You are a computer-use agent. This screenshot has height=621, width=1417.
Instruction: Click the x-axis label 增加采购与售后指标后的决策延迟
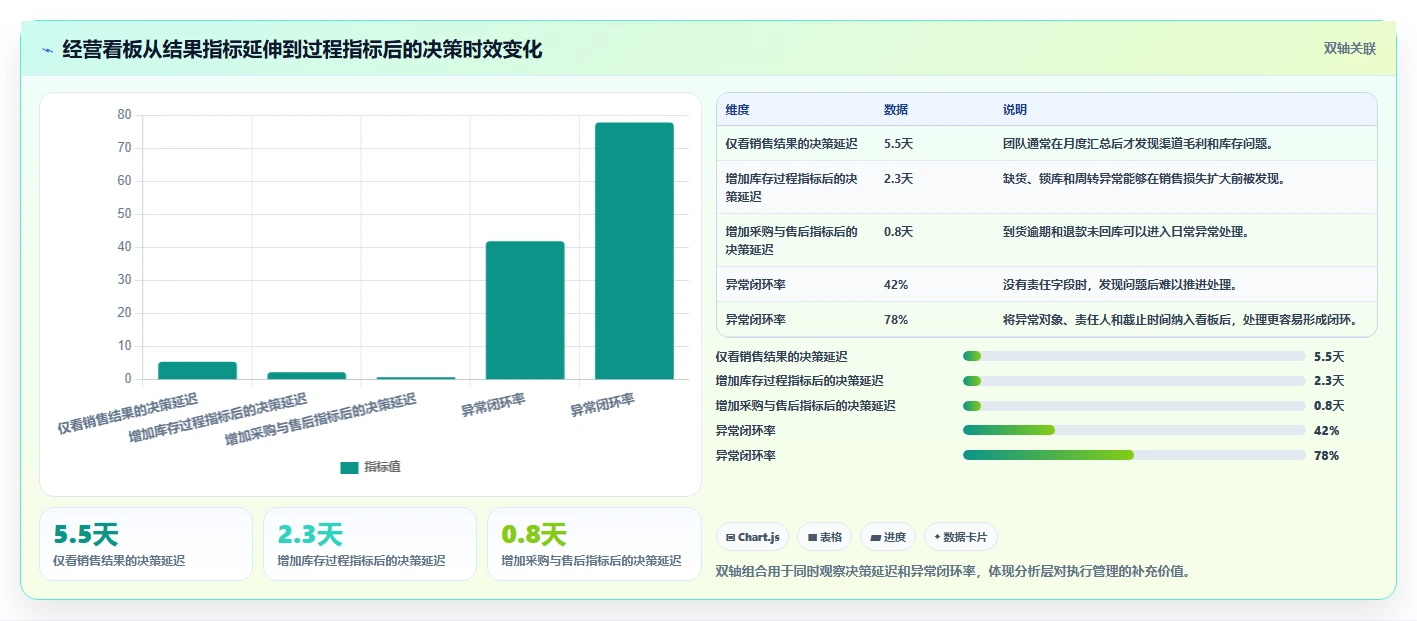[x=320, y=420]
